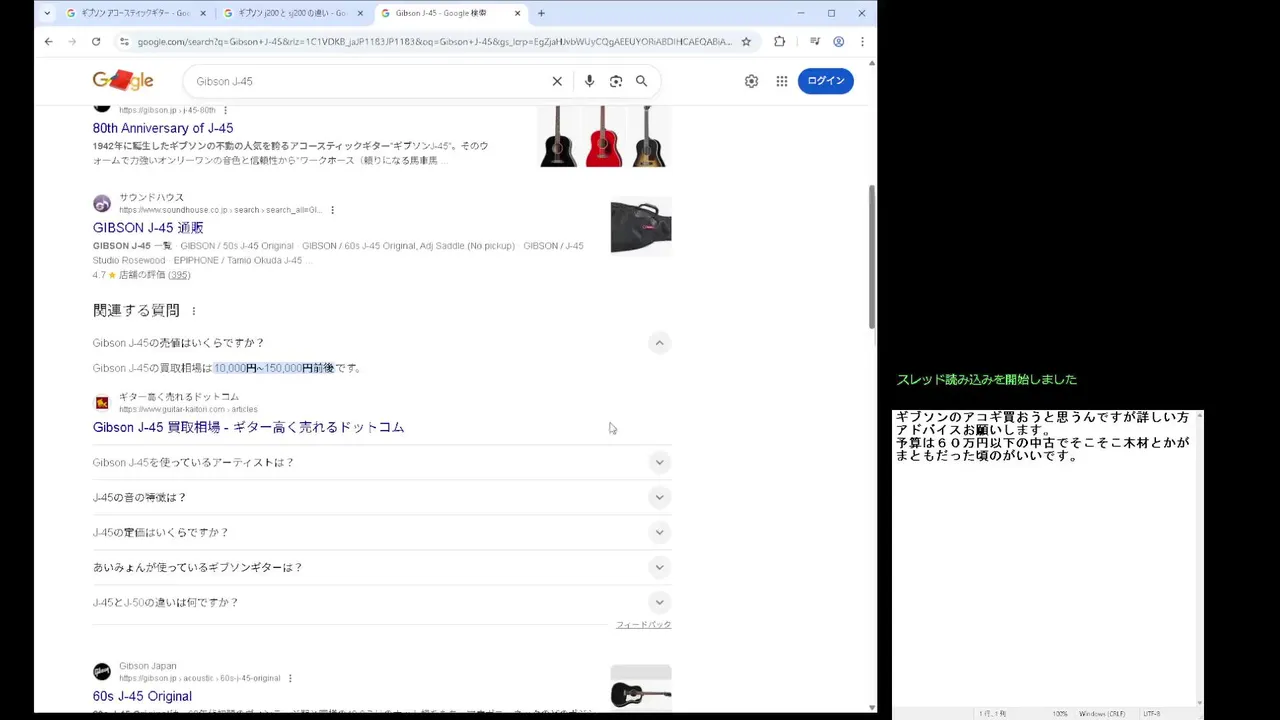Image resolution: width=1280 pixels, height=720 pixels.
Task: Reload the page with the refresh icon
Action: point(96,41)
